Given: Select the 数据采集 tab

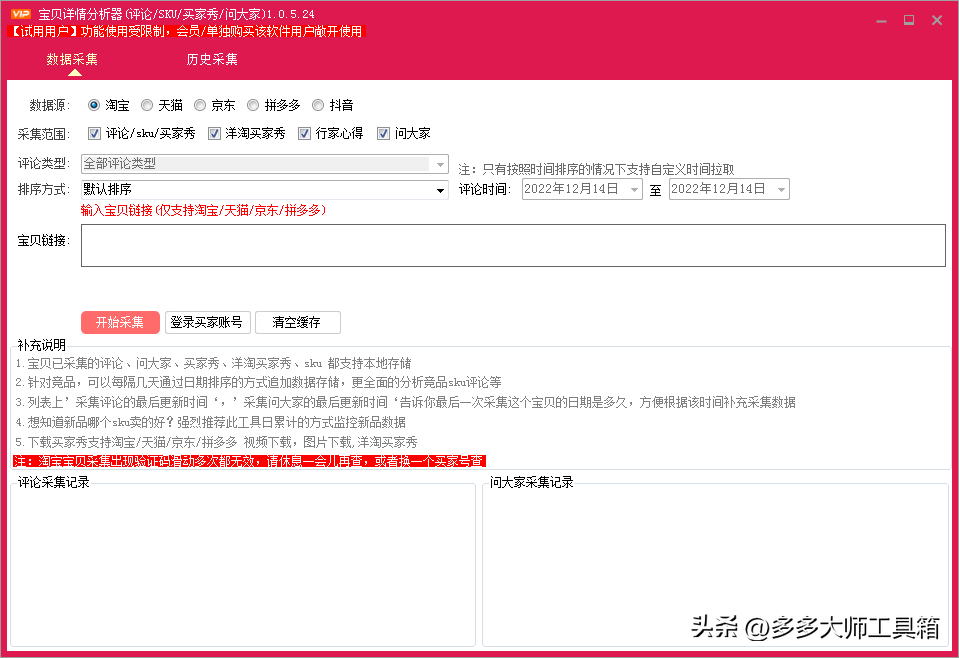Looking at the screenshot, I should tap(70, 59).
